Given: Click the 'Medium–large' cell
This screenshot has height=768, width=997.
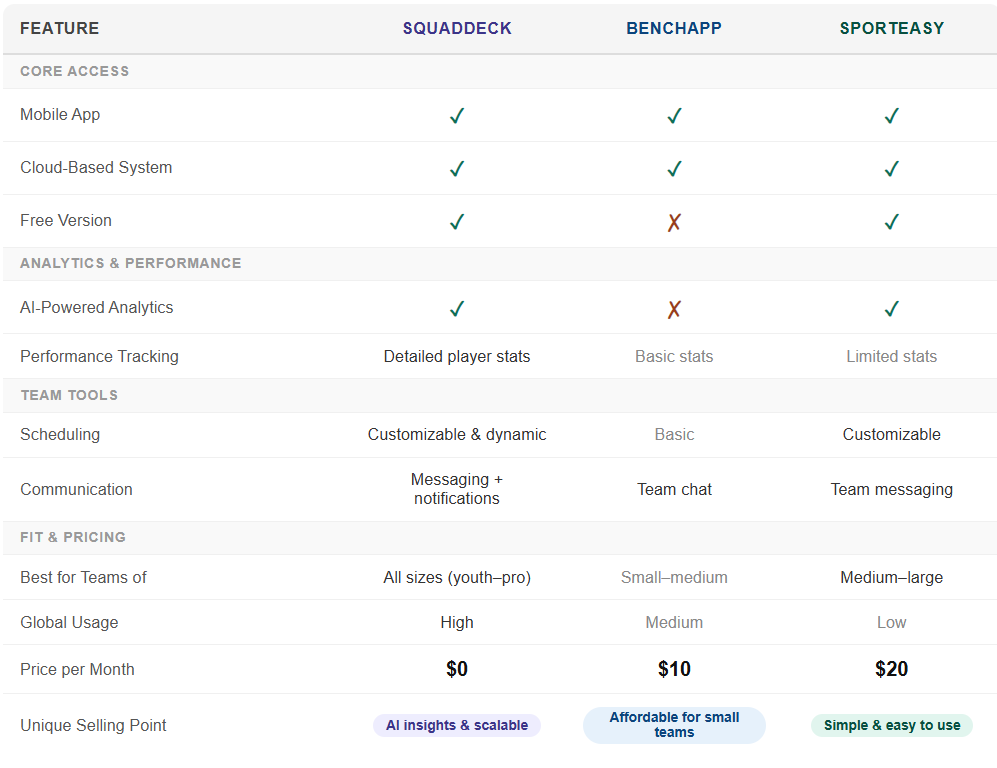Looking at the screenshot, I should 891,577.
